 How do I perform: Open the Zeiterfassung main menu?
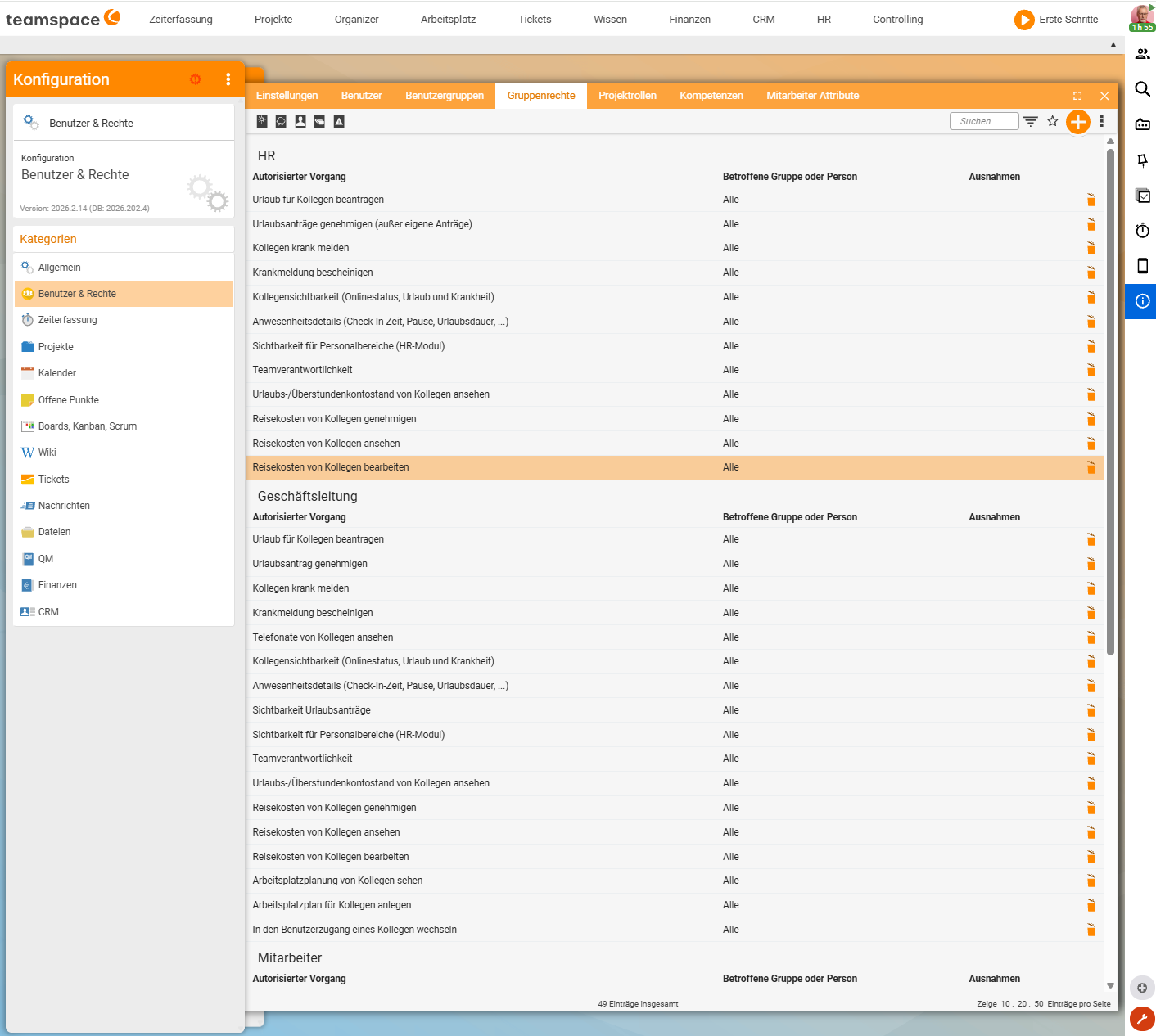[x=181, y=20]
